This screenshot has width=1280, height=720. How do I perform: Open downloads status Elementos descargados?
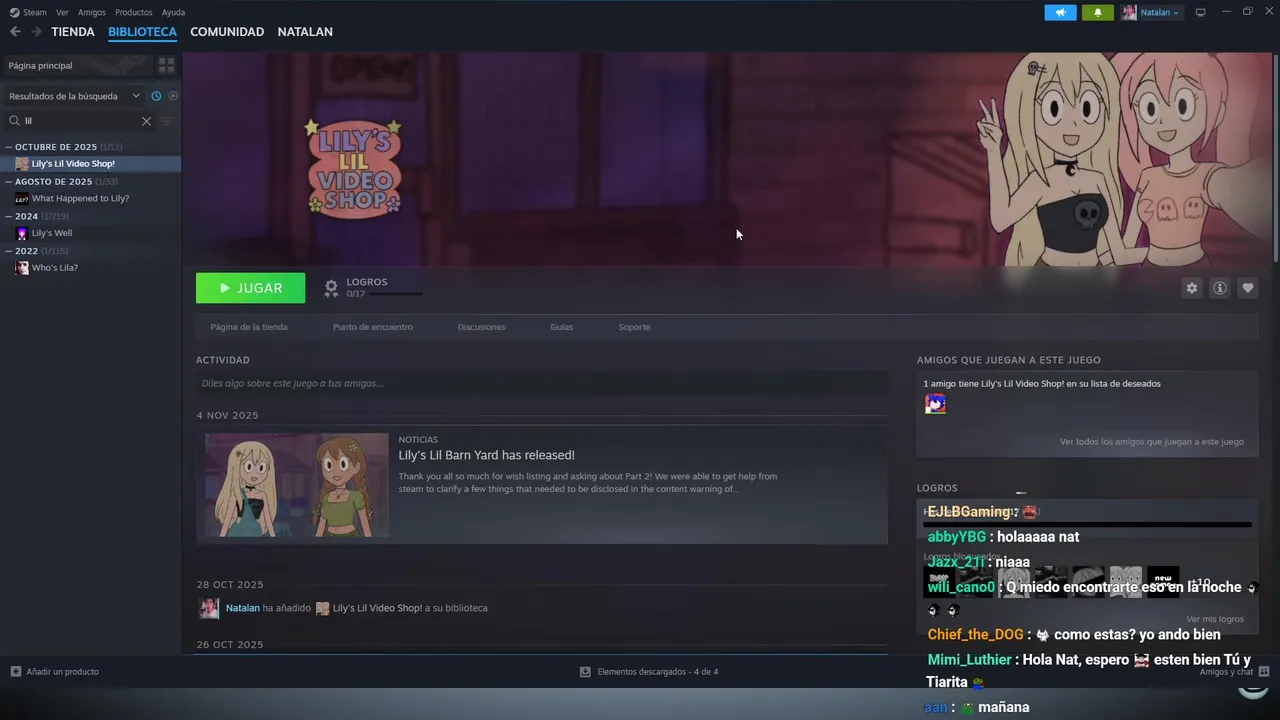649,672
